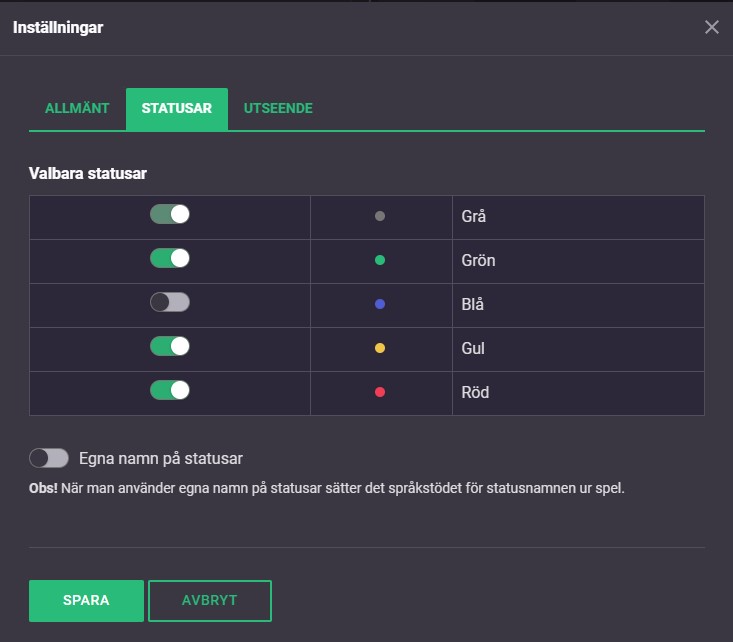
Task: Click the Blå status name label
Action: (474, 304)
